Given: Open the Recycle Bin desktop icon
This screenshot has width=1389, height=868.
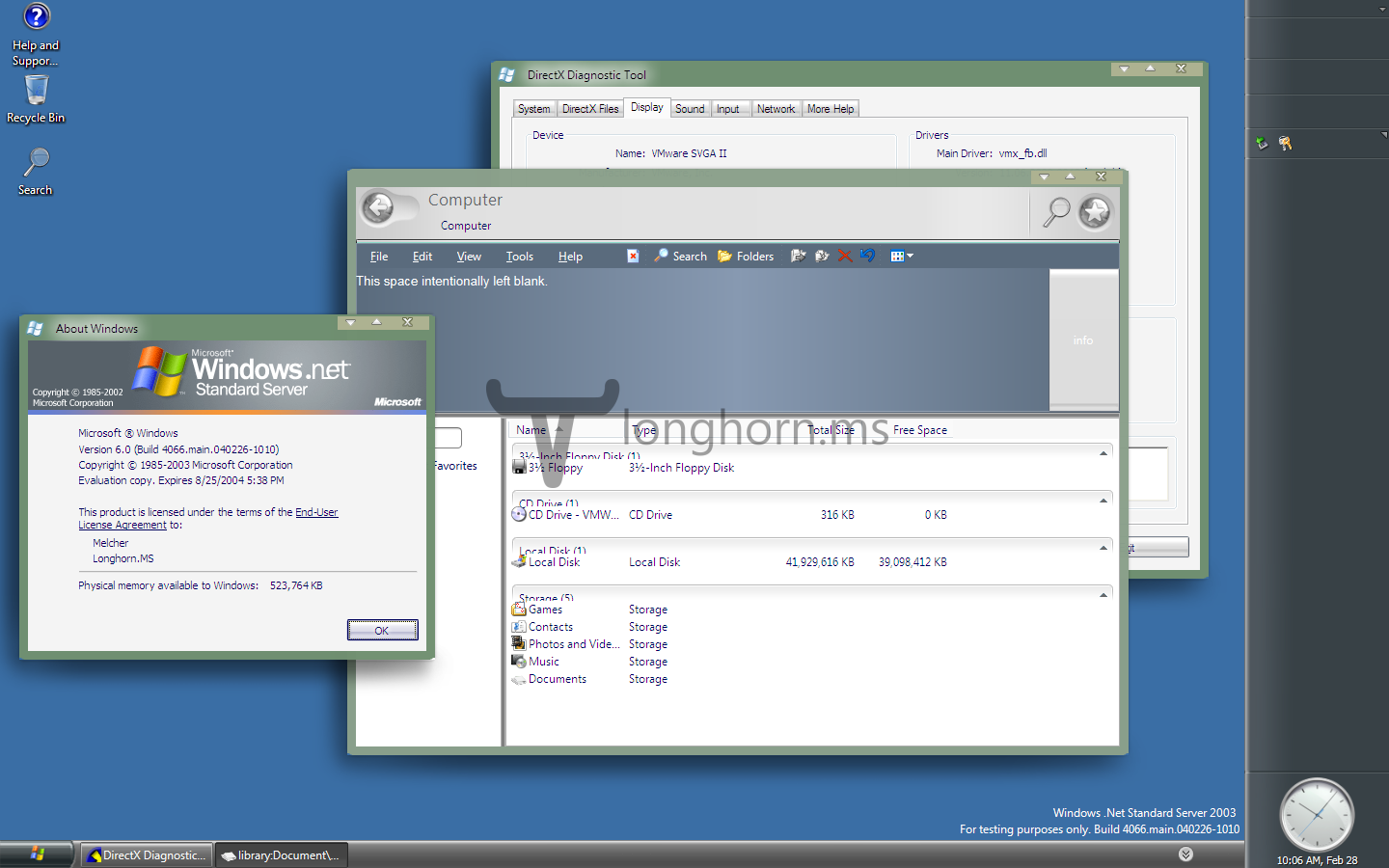Looking at the screenshot, I should click(x=36, y=99).
